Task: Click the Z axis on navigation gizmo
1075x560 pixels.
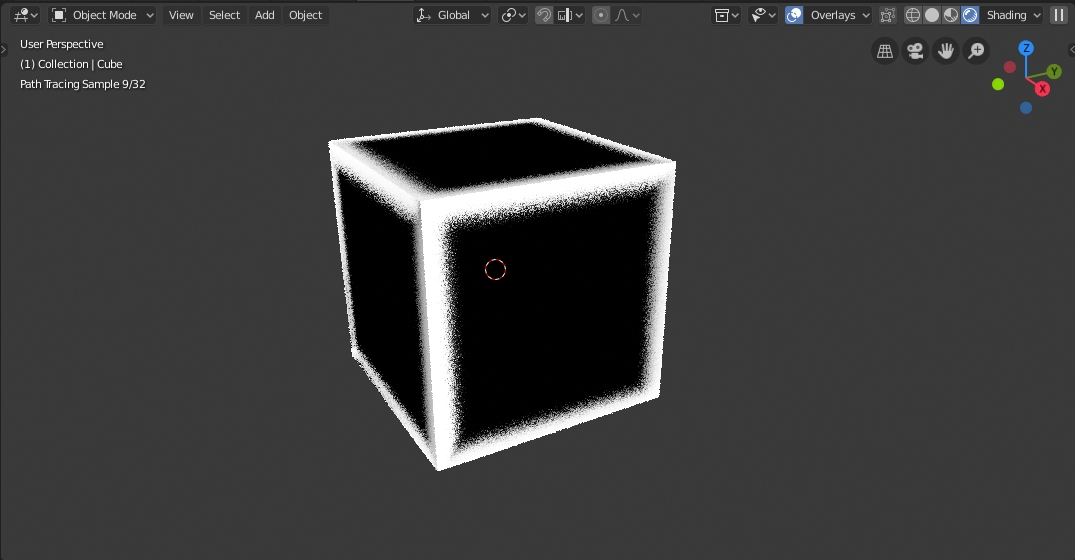Action: click(1026, 48)
